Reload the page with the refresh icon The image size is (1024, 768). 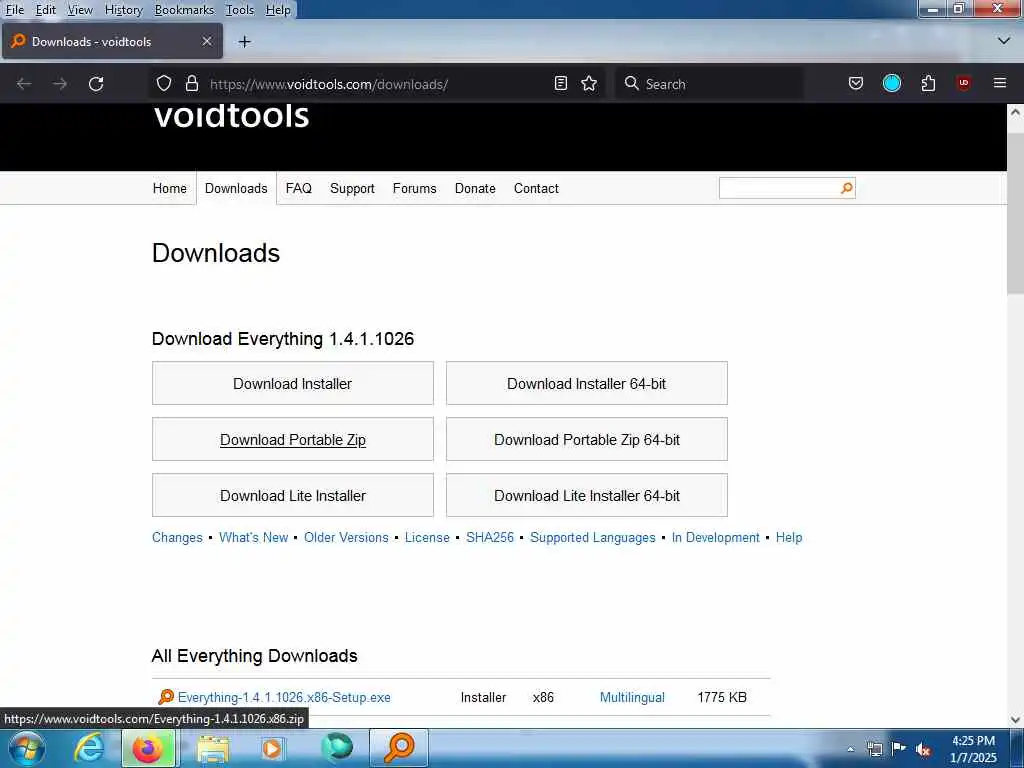click(96, 84)
